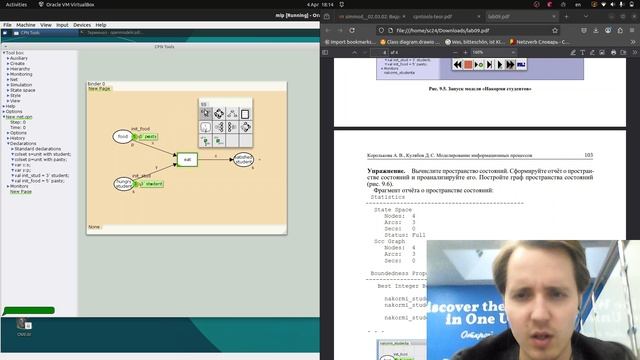Screen dimensions: 640x360
Task: Open VirtualBox View menu
Action: (46, 25)
